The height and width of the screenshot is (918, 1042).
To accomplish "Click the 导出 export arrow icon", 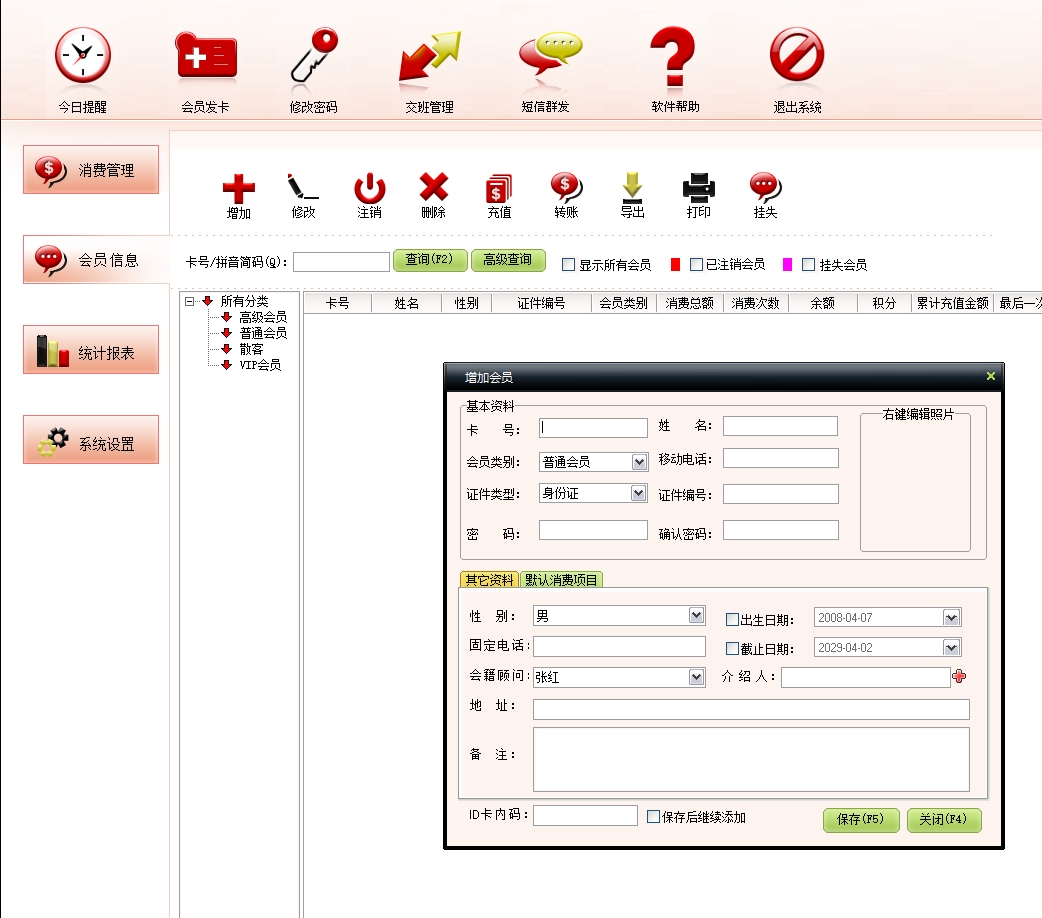I will coord(632,190).
